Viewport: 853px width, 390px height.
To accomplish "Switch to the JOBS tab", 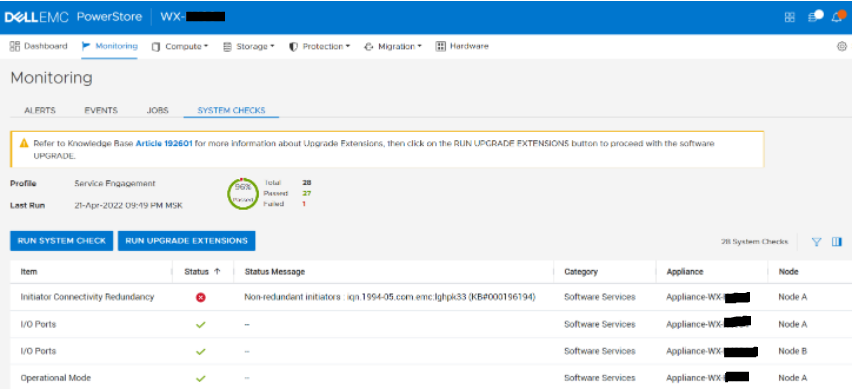I will pos(158,110).
